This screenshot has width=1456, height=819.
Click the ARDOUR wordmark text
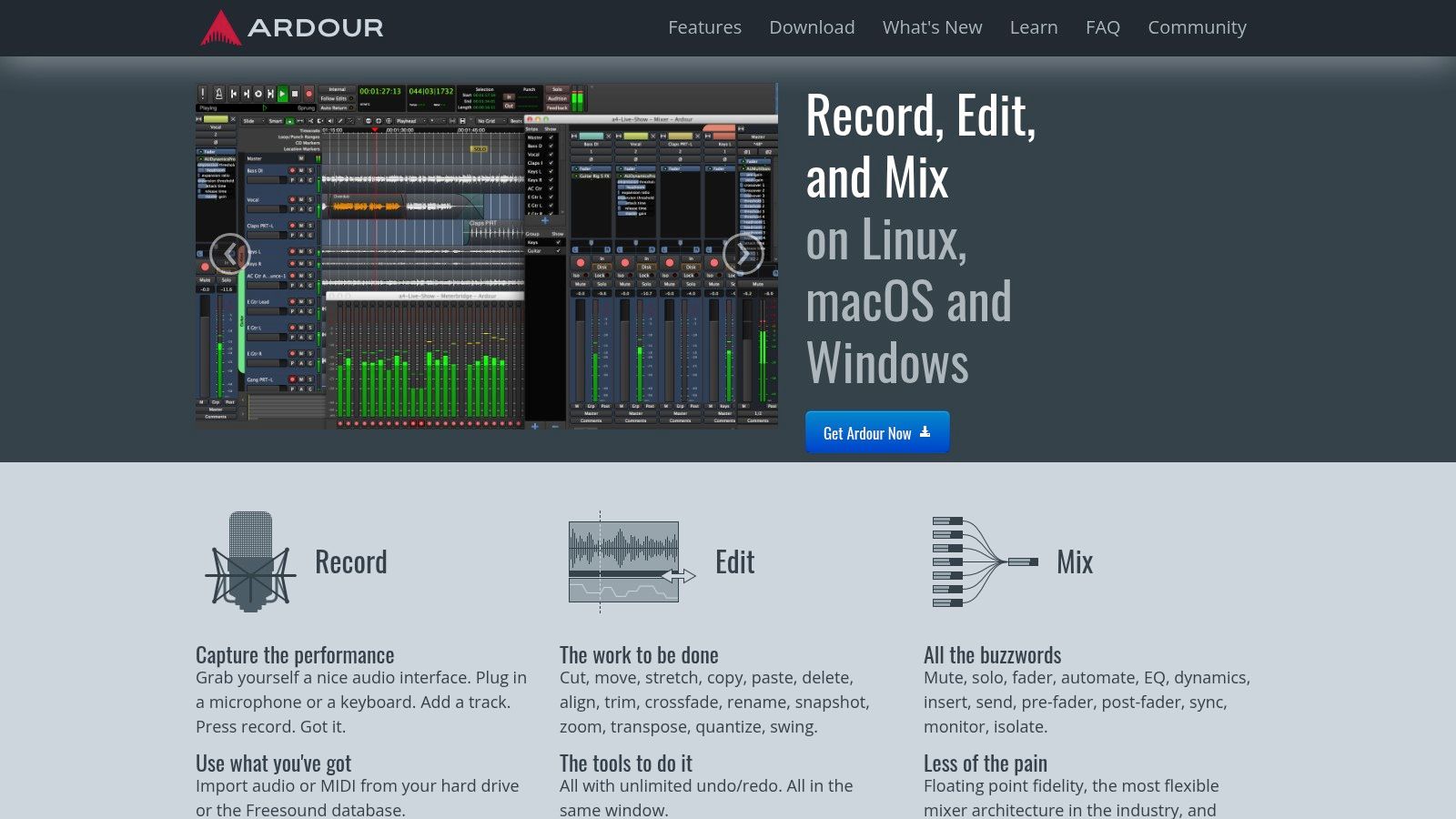[316, 28]
